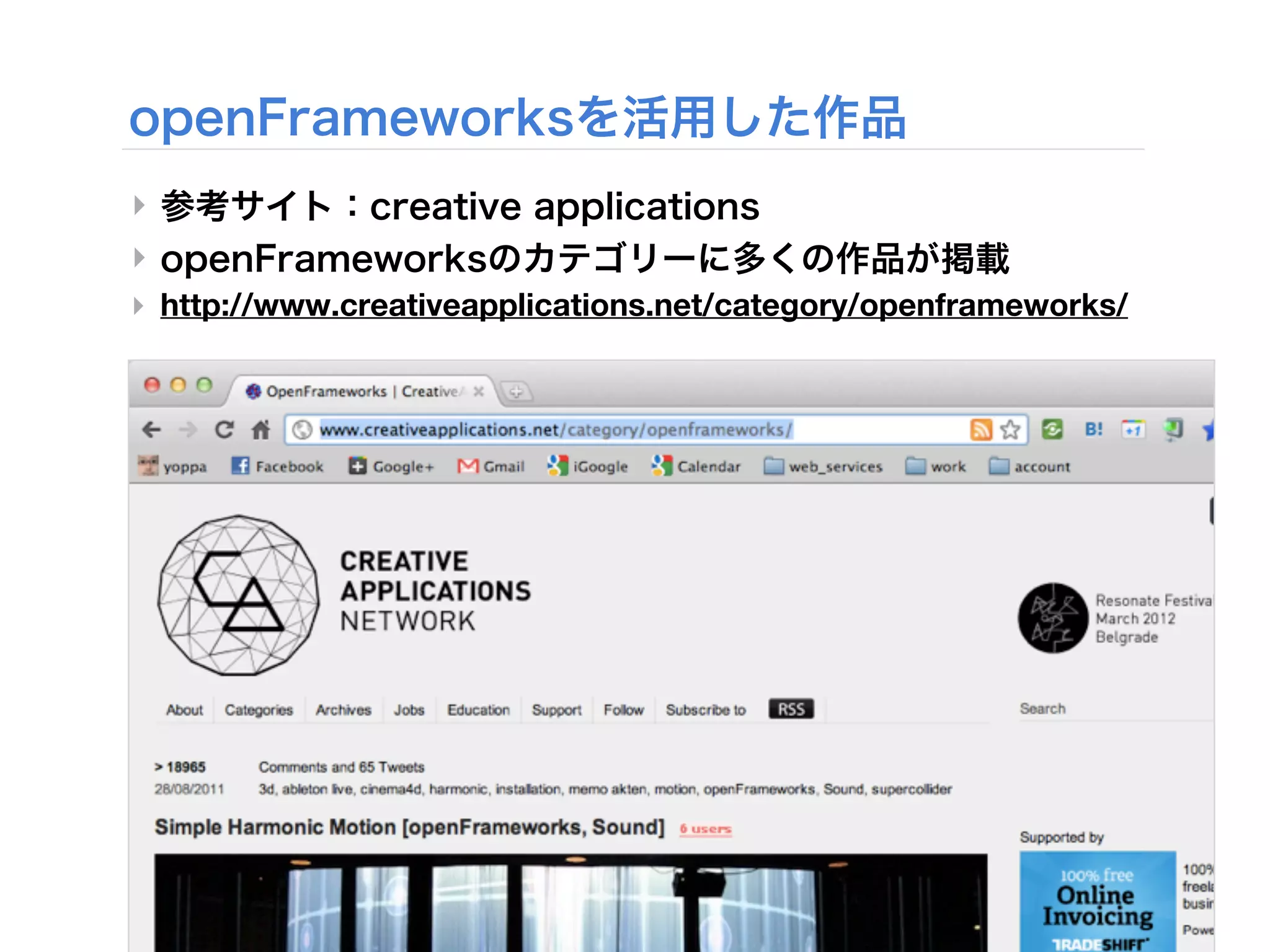The height and width of the screenshot is (952, 1270).
Task: Click the Online Invoicing Tradeshift ad
Action: 1098,902
